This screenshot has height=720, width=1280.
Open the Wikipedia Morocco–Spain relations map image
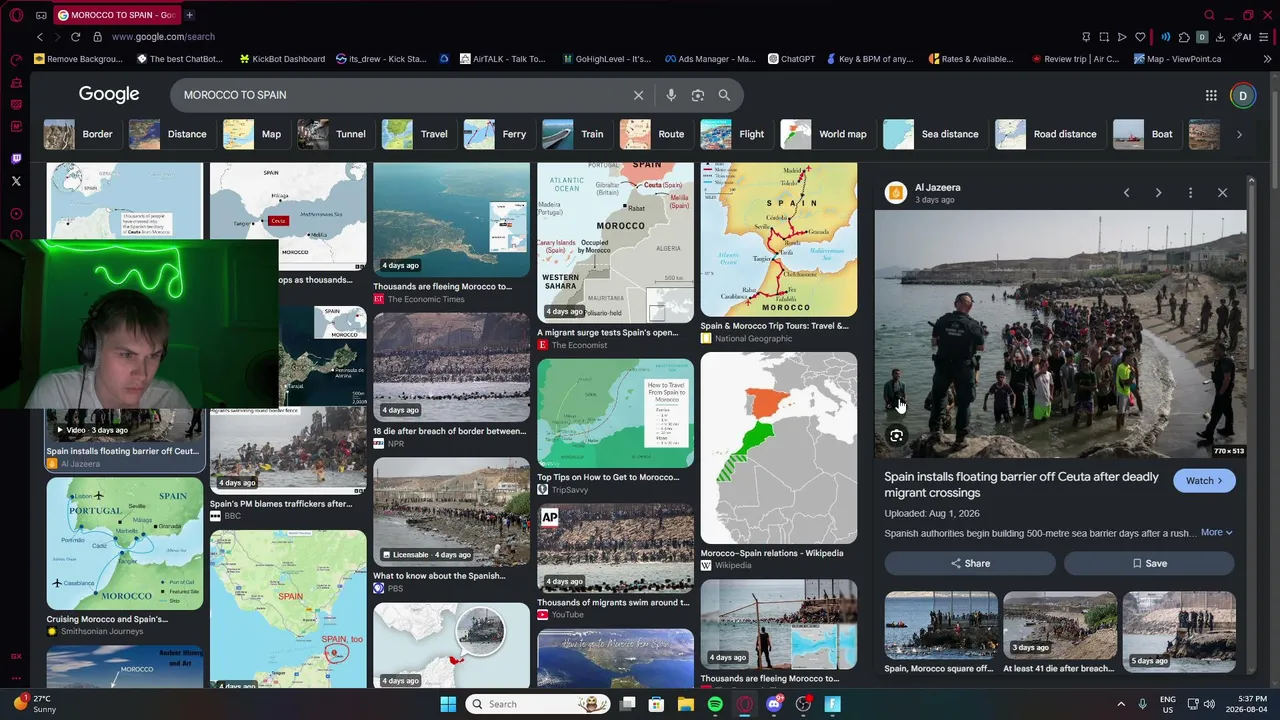778,448
